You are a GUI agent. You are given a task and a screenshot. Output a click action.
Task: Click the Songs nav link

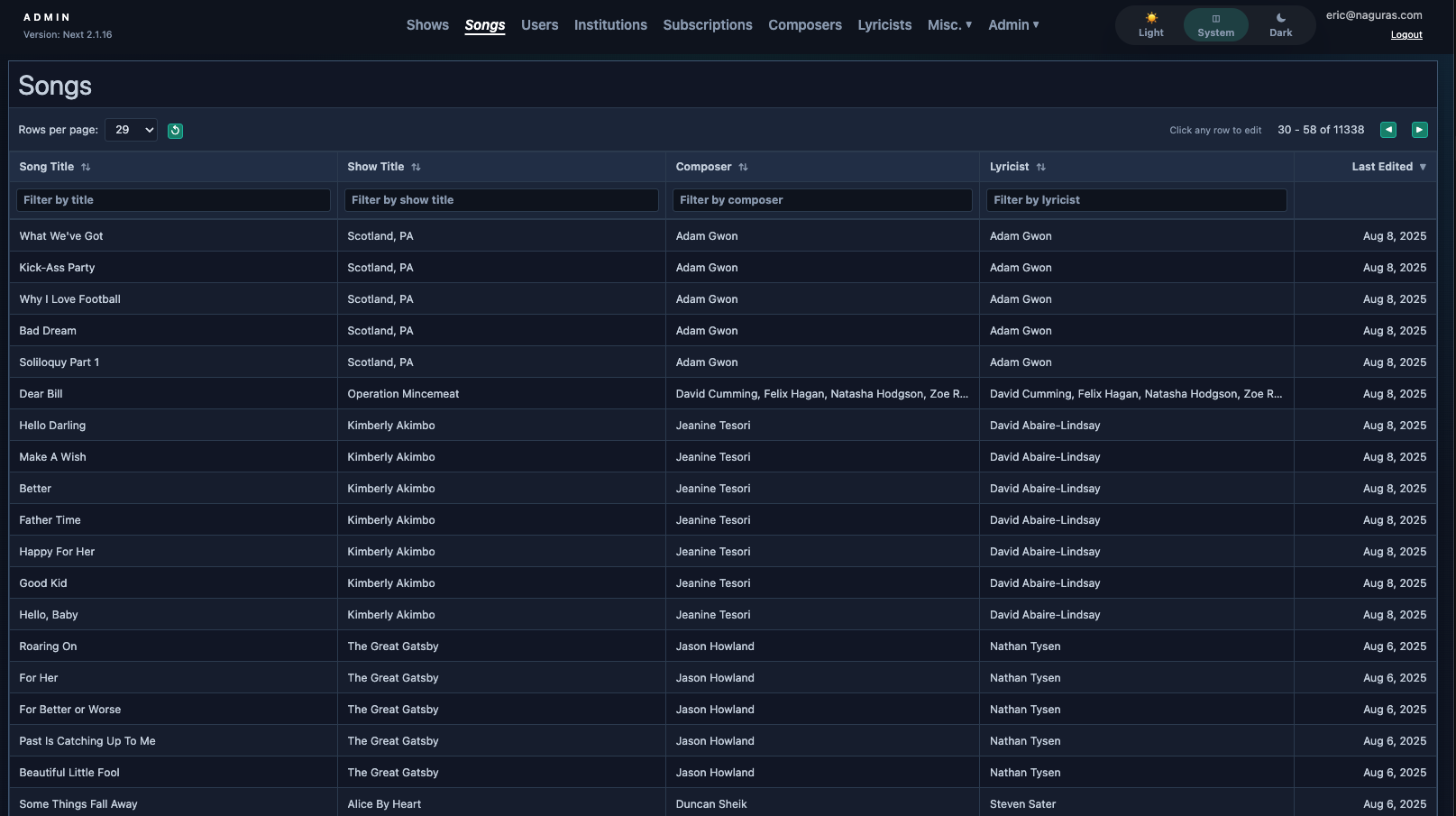[x=485, y=25]
